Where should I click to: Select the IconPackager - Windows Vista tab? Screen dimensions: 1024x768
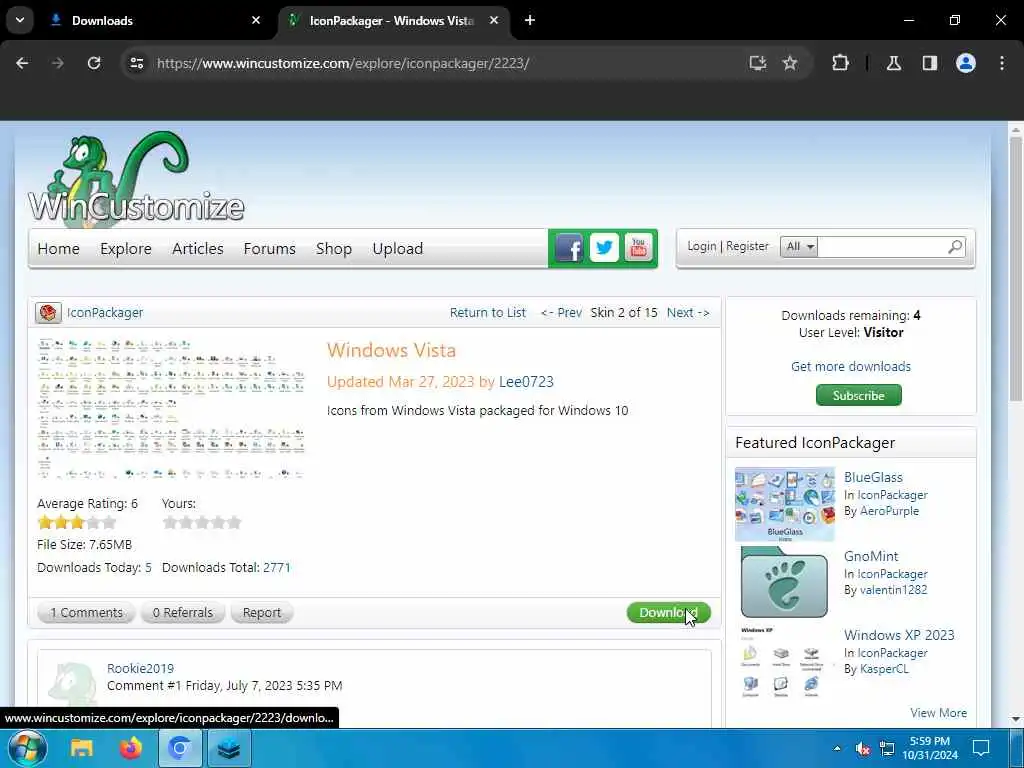click(x=392, y=20)
